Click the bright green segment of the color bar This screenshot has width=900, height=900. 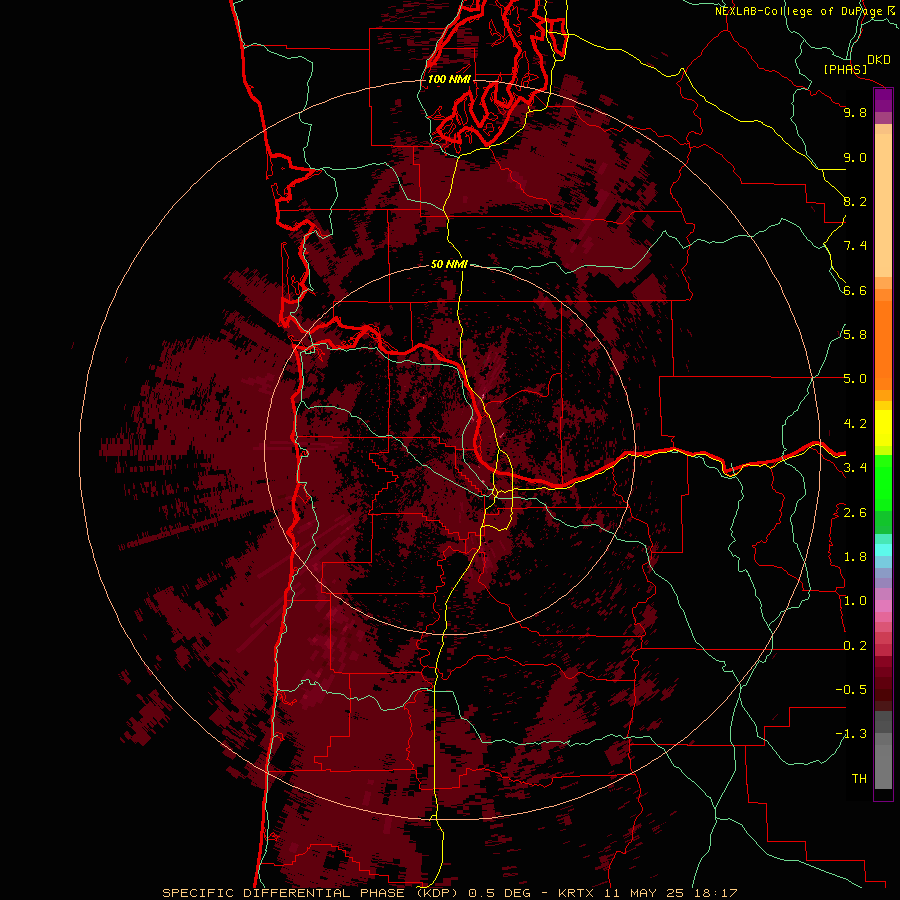pos(883,482)
